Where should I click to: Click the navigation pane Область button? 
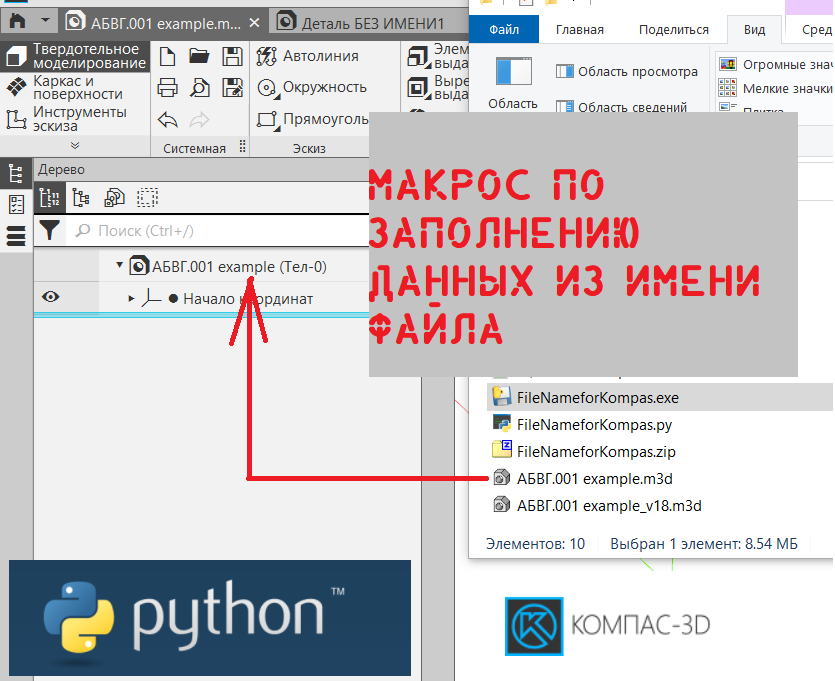513,83
